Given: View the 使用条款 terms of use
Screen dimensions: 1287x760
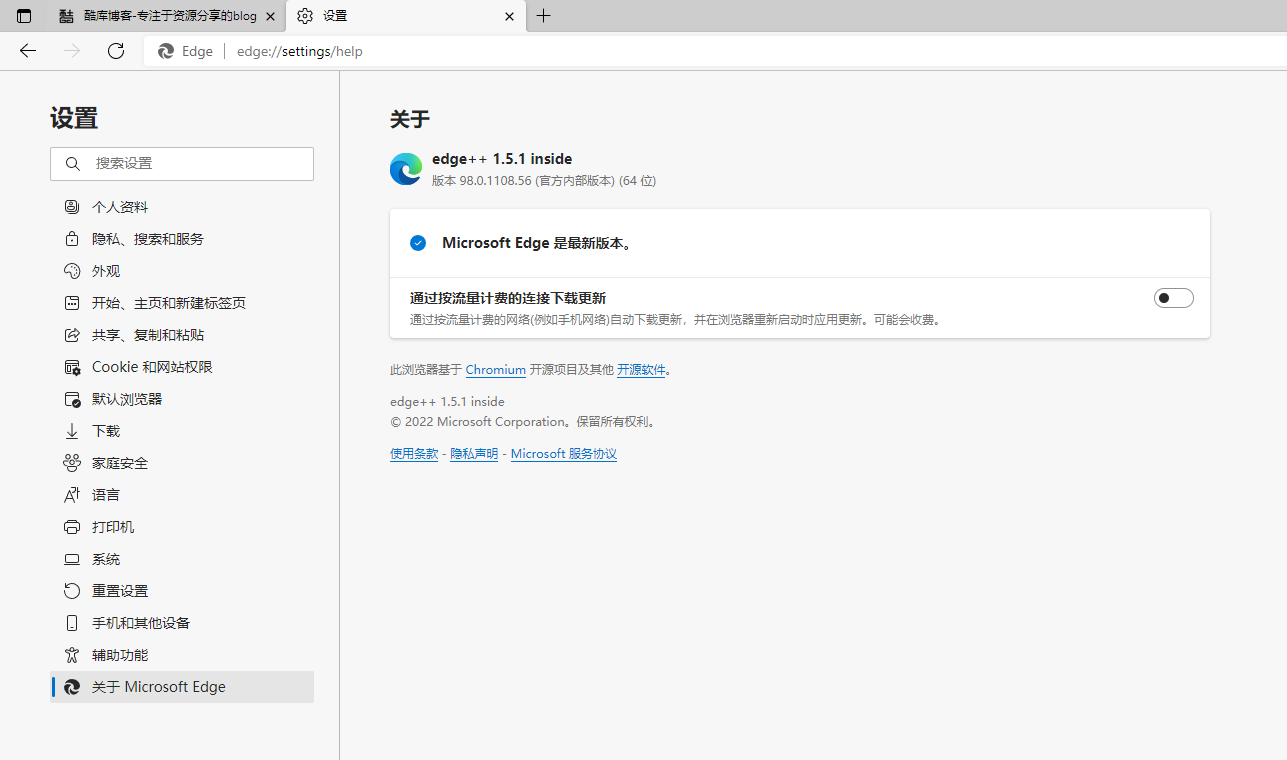Looking at the screenshot, I should 414,453.
